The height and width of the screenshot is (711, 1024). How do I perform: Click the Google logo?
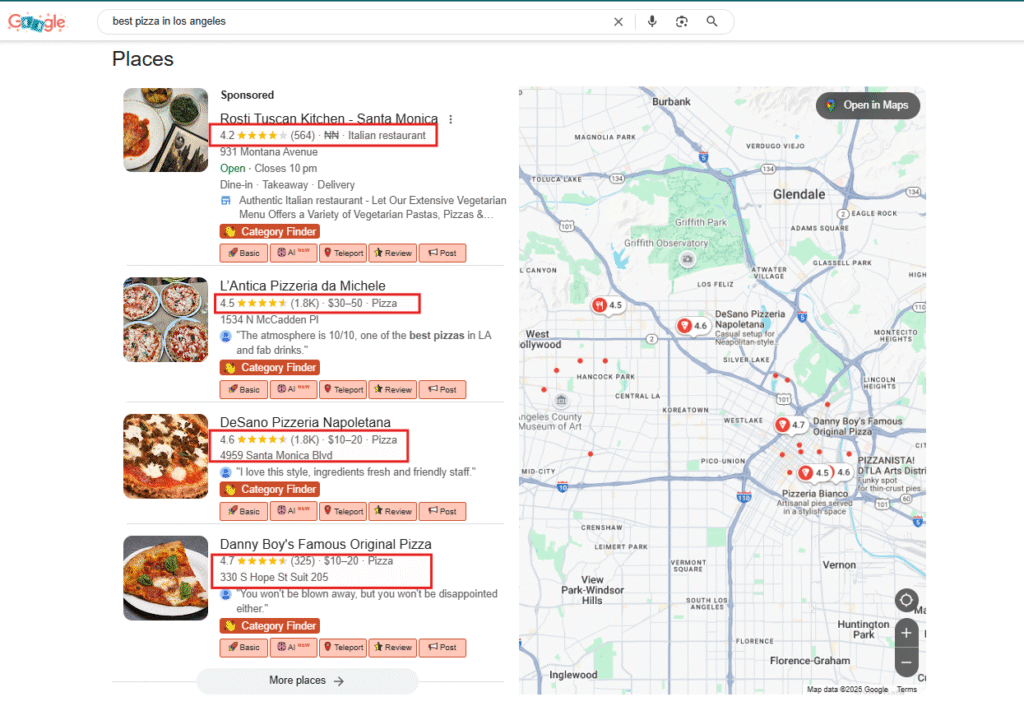click(37, 22)
